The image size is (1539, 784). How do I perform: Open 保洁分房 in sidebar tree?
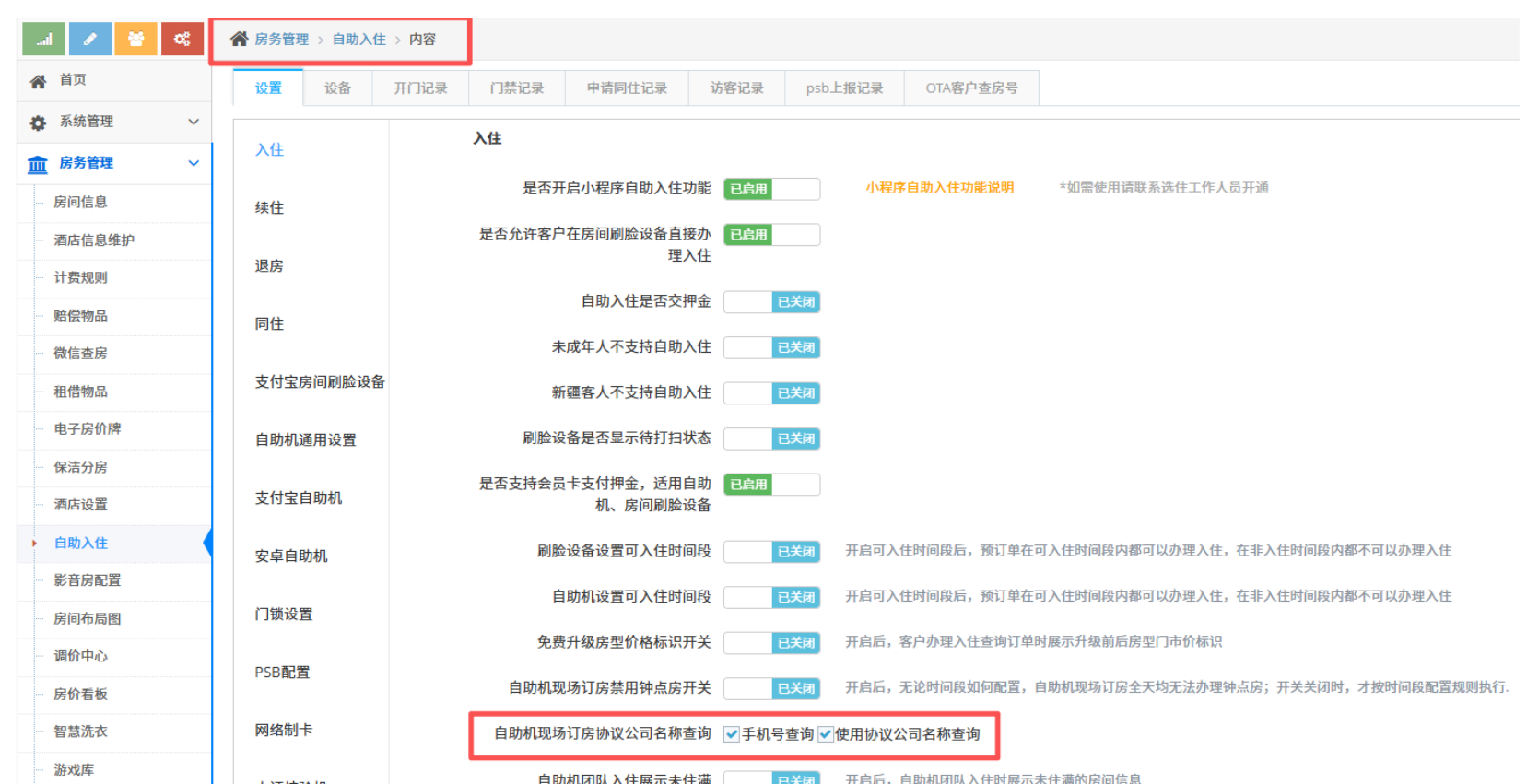pyautogui.click(x=80, y=467)
